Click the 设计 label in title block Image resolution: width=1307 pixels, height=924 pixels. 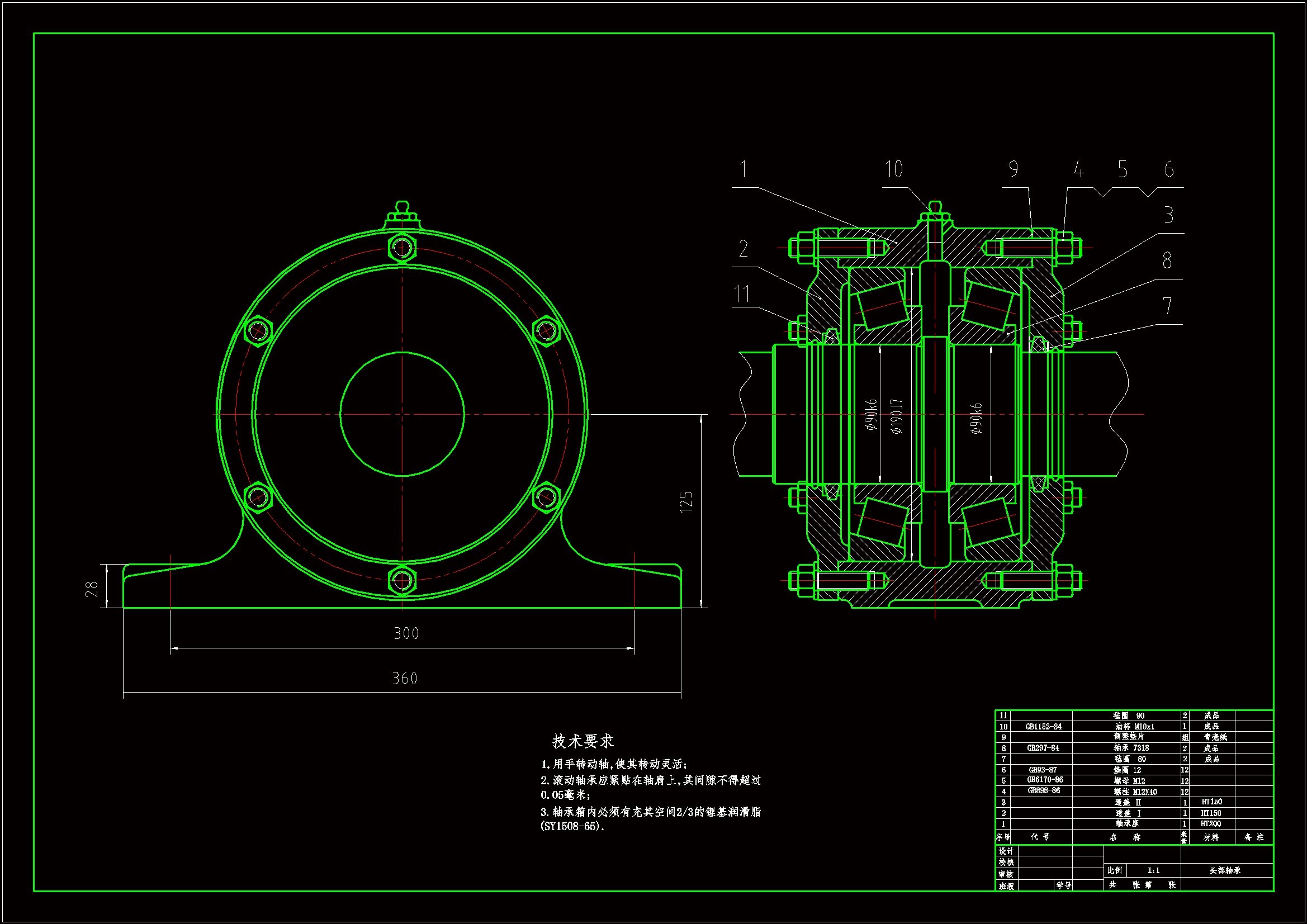pyautogui.click(x=1006, y=851)
